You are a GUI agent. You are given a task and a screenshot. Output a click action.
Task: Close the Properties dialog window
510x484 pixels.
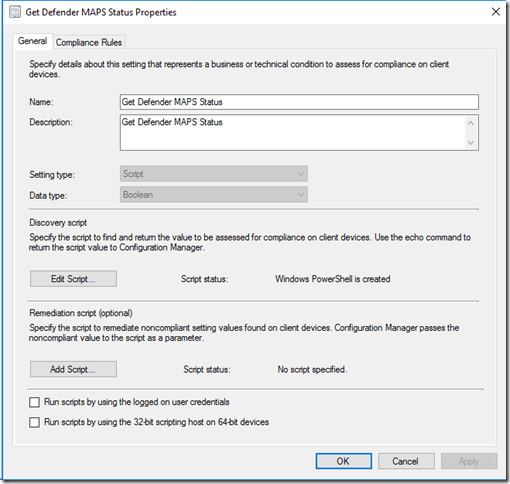point(496,12)
